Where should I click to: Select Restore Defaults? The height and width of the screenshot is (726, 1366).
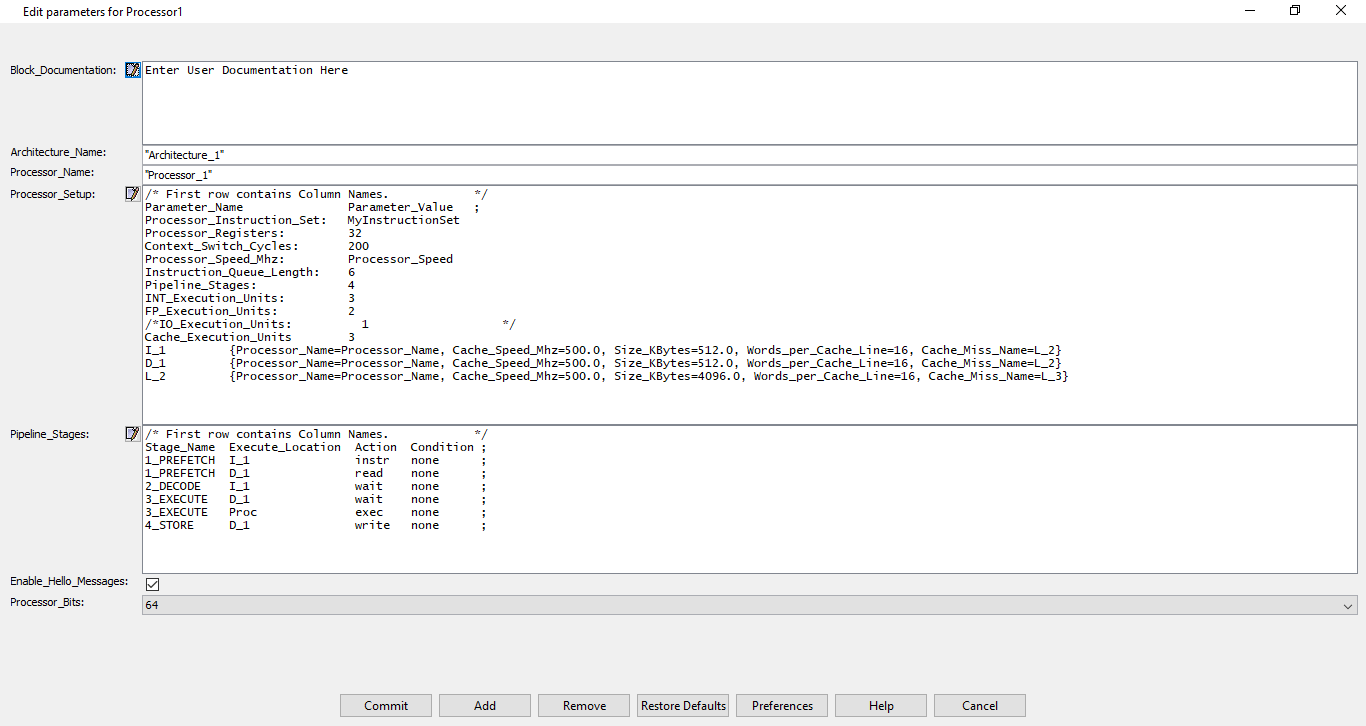pos(683,705)
